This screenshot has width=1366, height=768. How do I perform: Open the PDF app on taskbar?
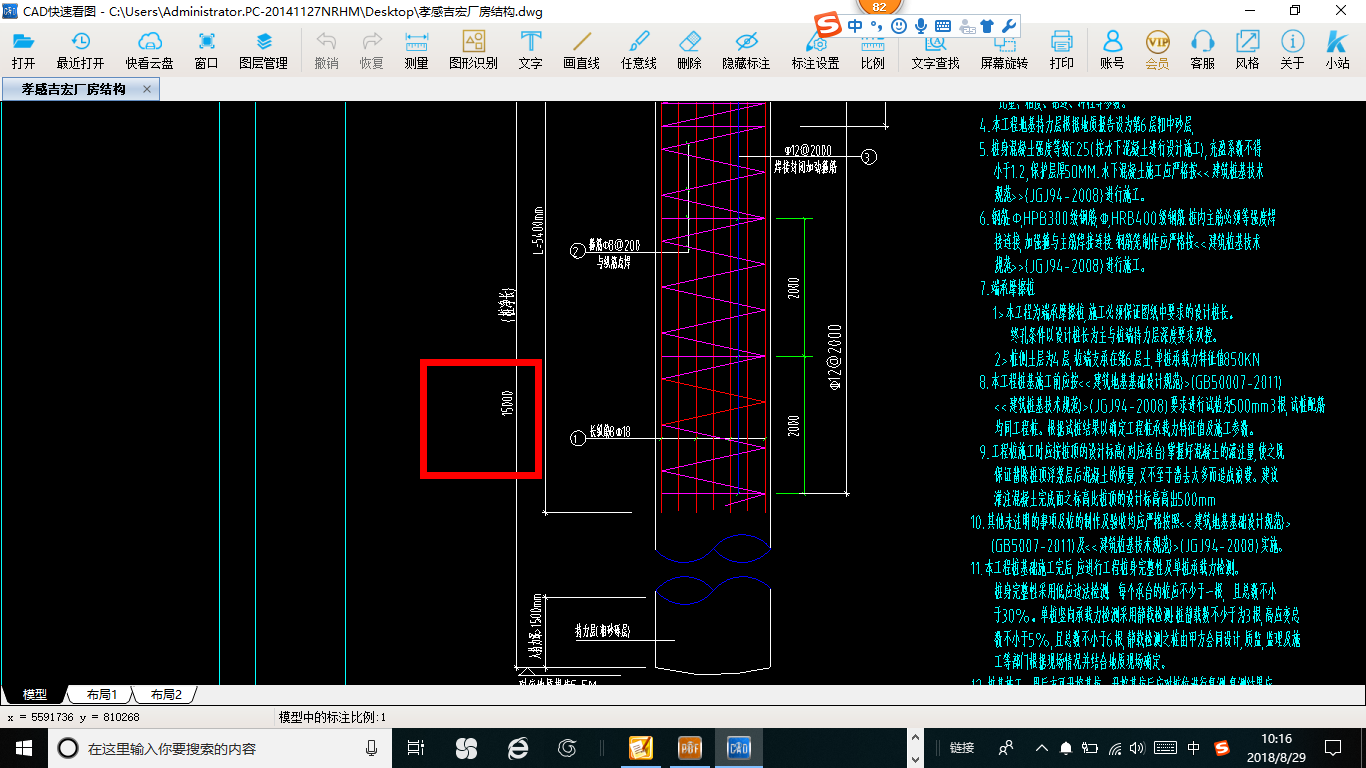[x=690, y=747]
